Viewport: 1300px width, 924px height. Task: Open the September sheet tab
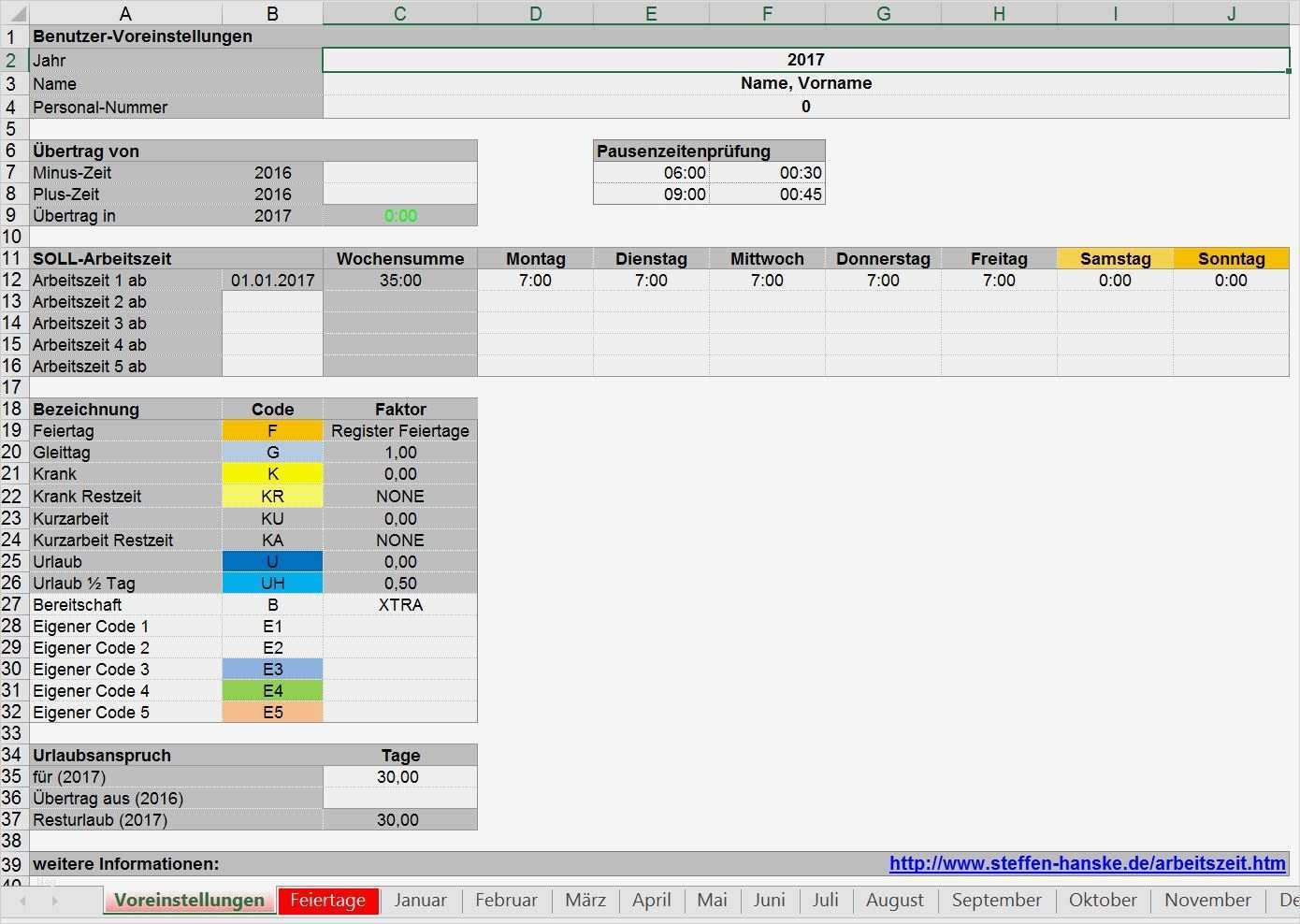996,900
